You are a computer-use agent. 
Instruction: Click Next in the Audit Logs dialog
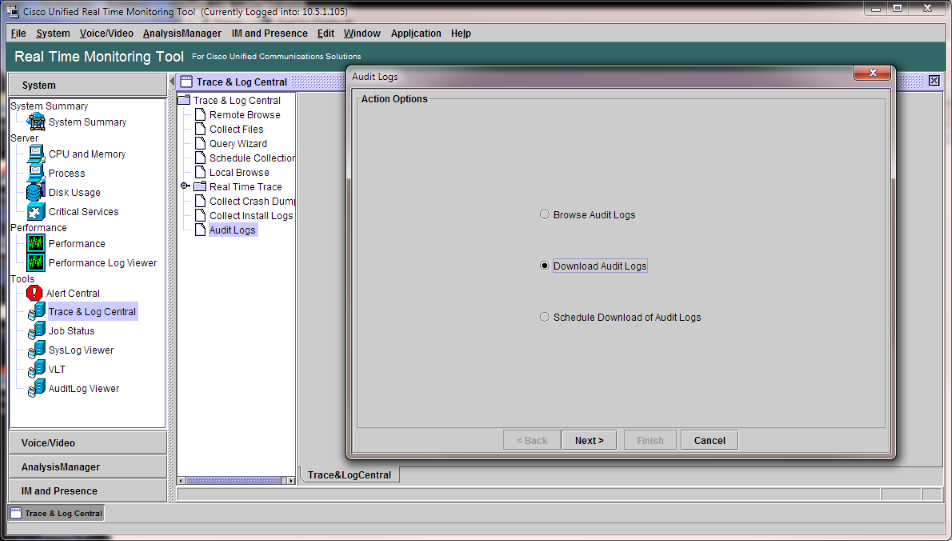click(589, 440)
